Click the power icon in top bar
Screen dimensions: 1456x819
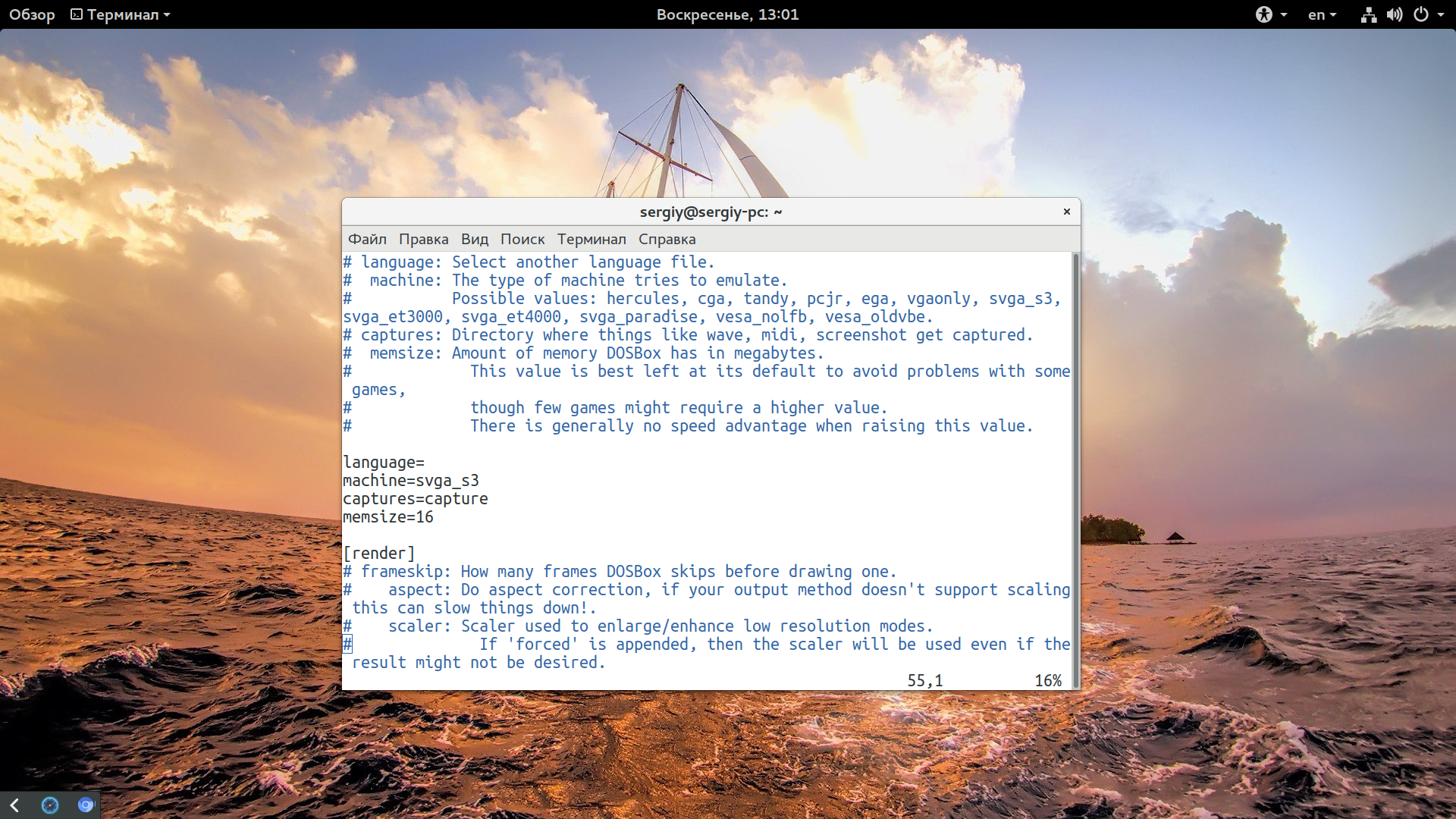[x=1421, y=14]
